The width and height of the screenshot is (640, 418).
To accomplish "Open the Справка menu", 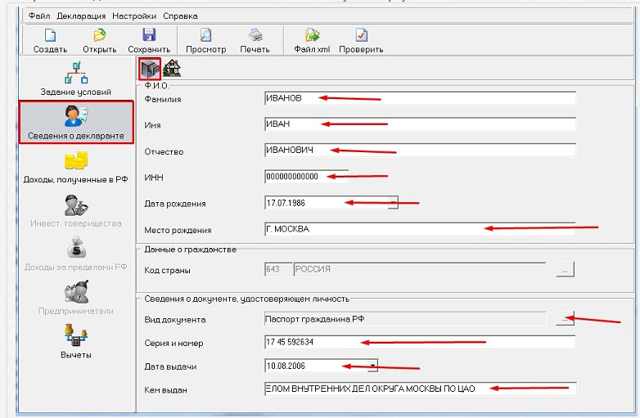I will (x=180, y=16).
